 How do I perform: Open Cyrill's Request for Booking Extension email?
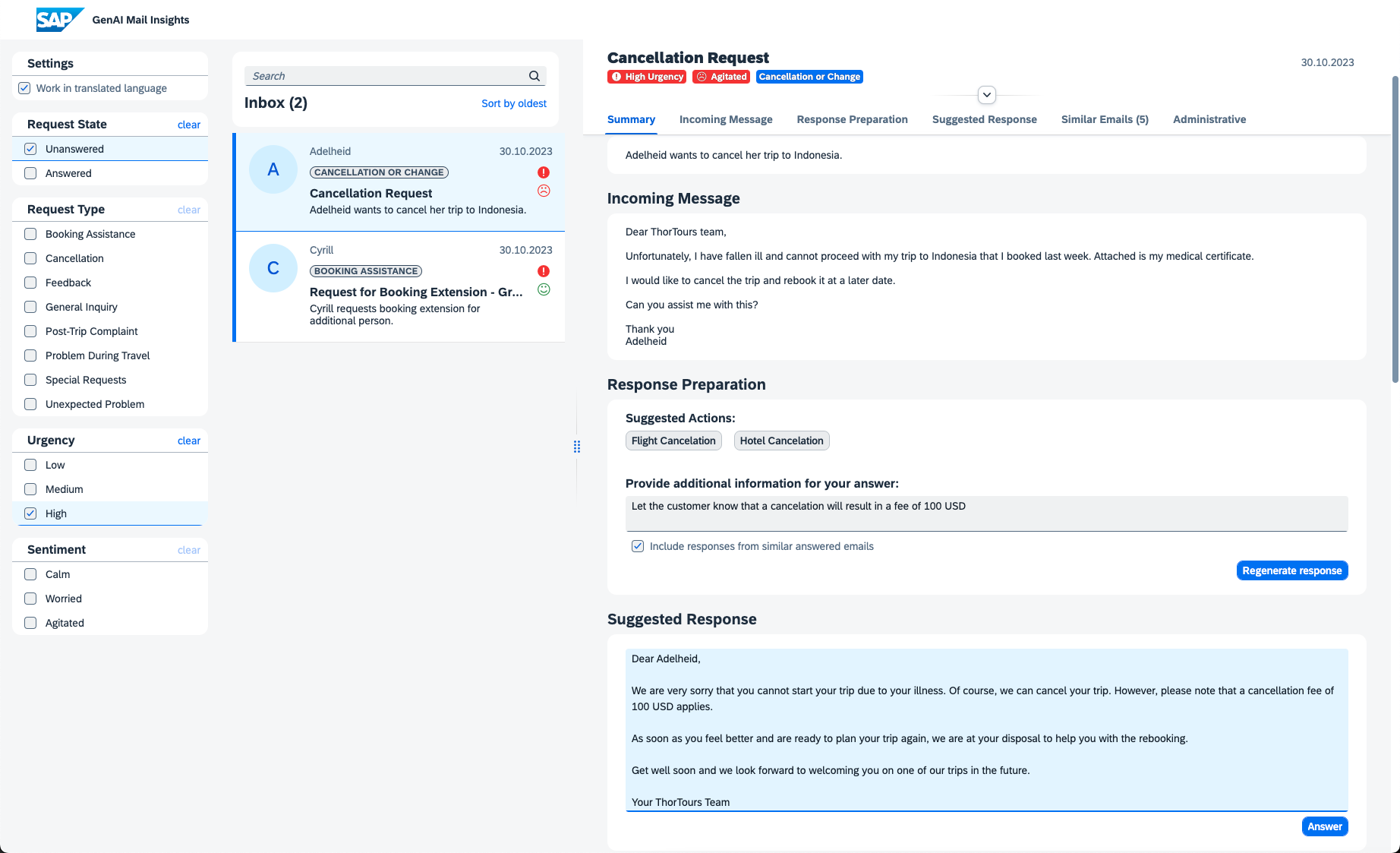[400, 287]
